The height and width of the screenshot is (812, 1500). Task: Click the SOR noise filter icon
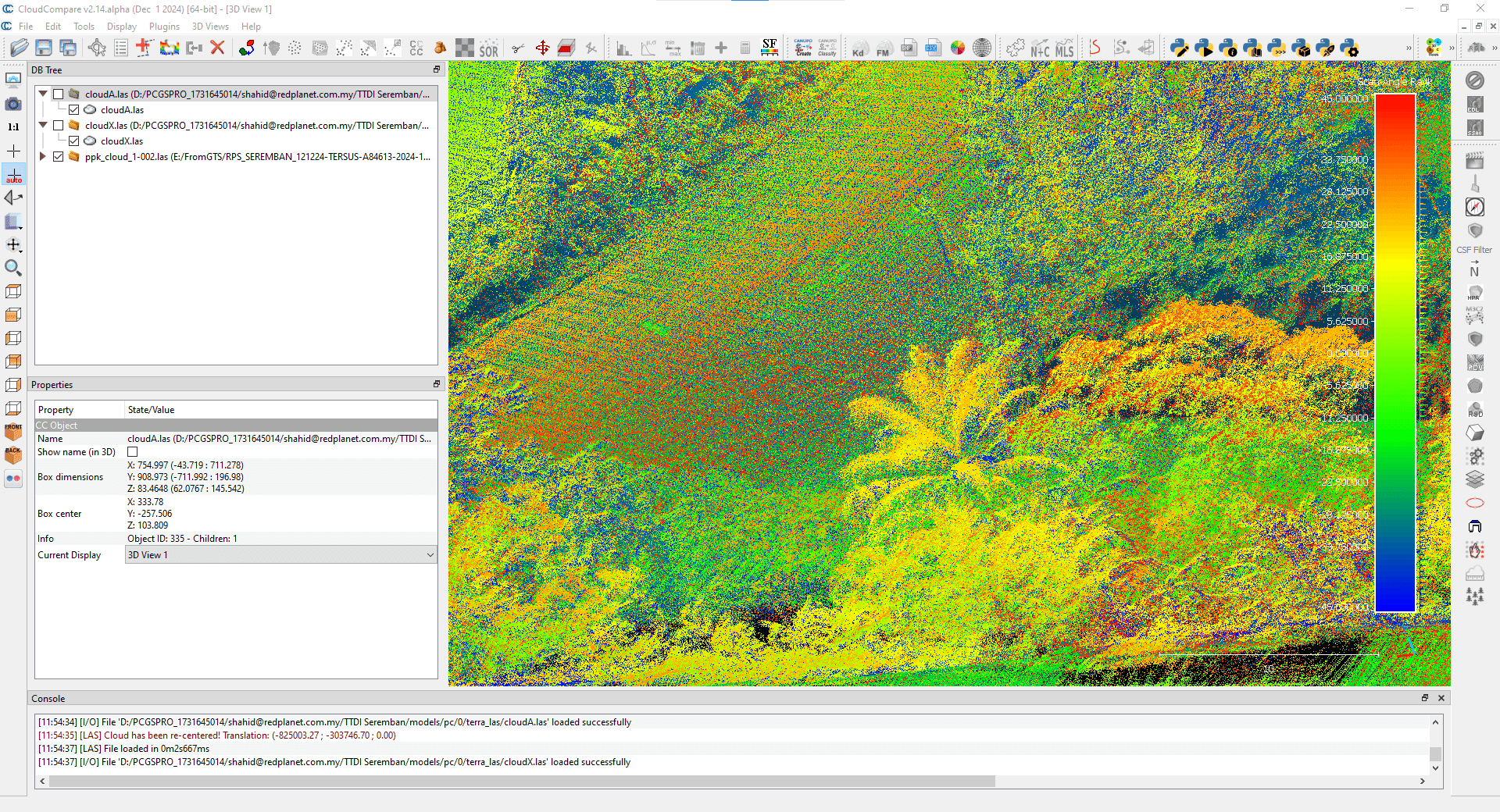pyautogui.click(x=489, y=49)
